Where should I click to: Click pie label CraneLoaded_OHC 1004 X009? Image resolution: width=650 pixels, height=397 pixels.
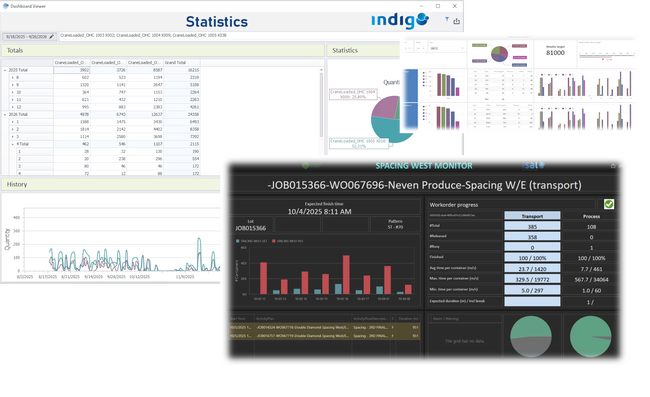353,94
